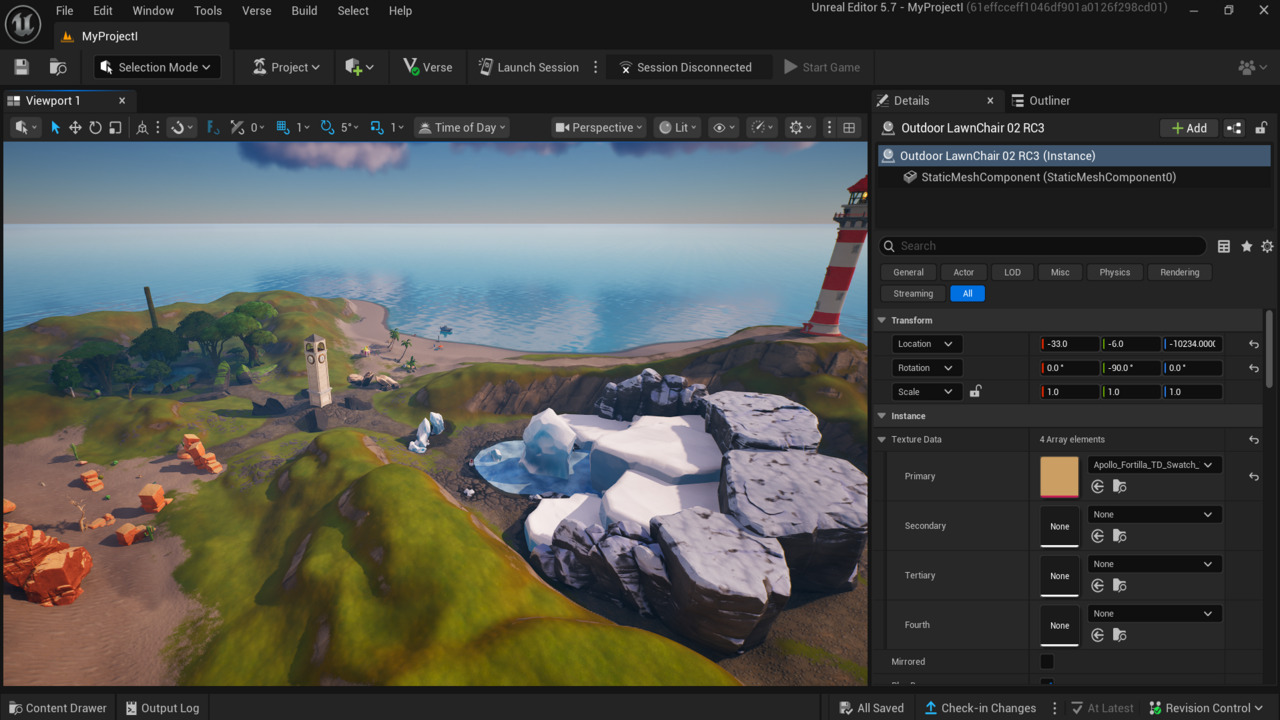Close the Viewport 1 tab
The height and width of the screenshot is (720, 1280).
coord(122,100)
